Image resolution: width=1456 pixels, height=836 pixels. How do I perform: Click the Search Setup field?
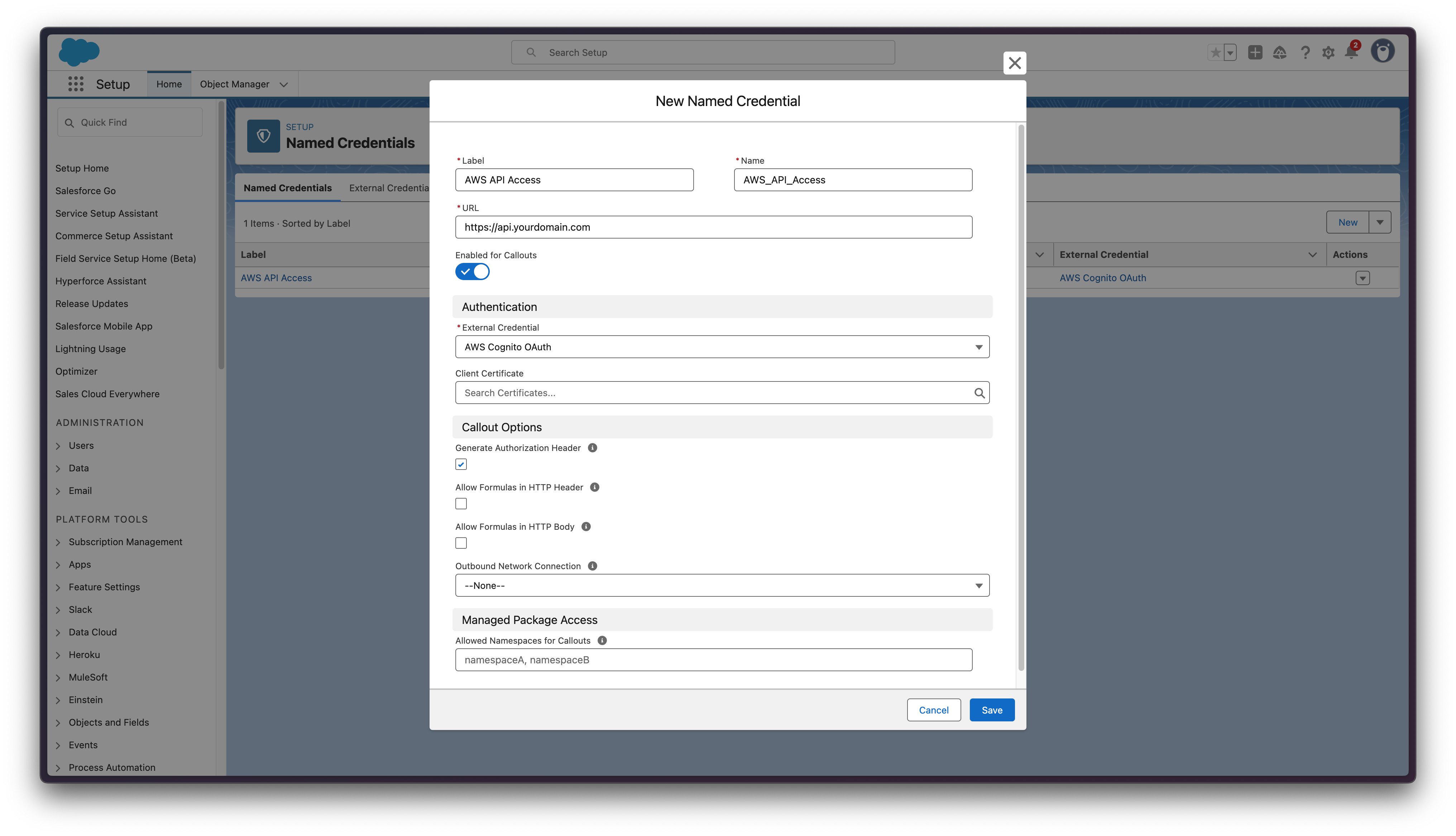coord(703,52)
